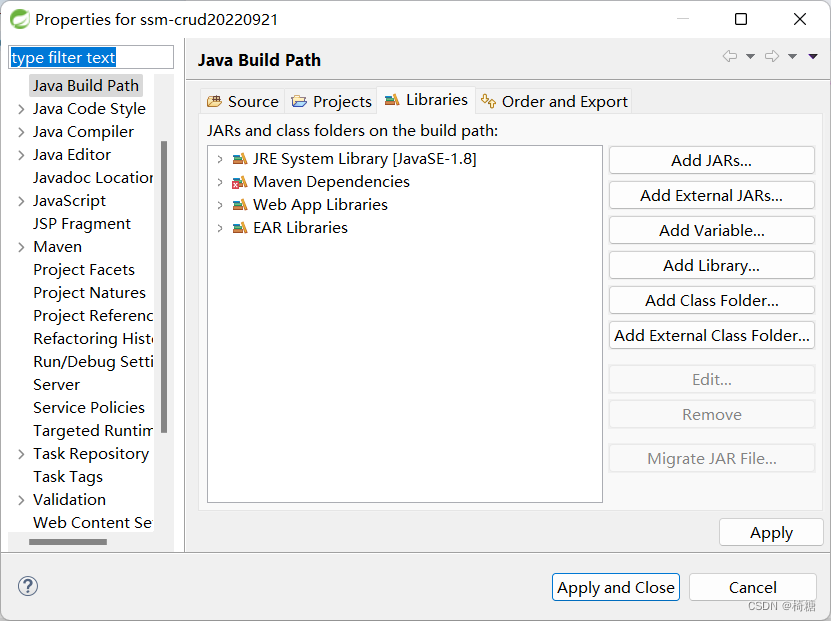
Task: Click Add Variable... button
Action: 712,230
